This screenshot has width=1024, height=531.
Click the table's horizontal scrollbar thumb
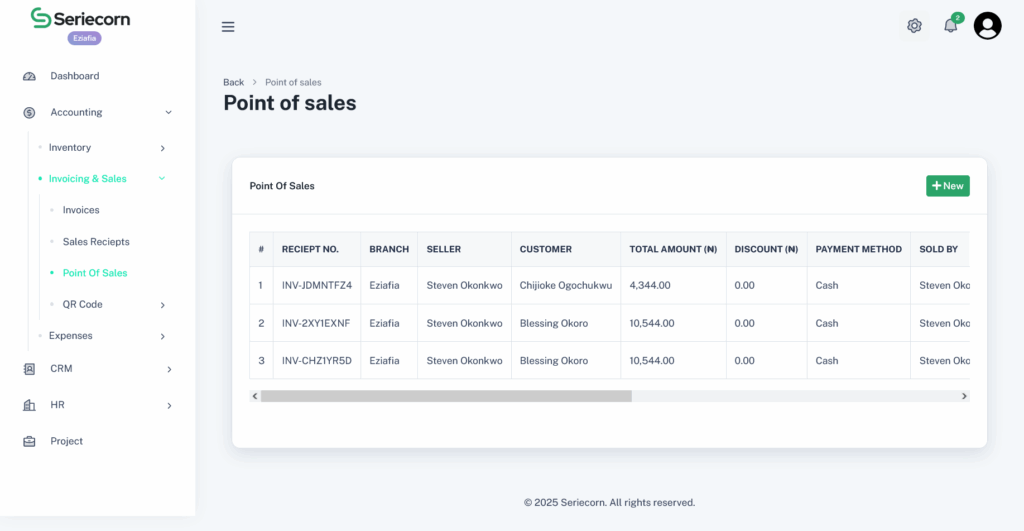[x=446, y=396]
